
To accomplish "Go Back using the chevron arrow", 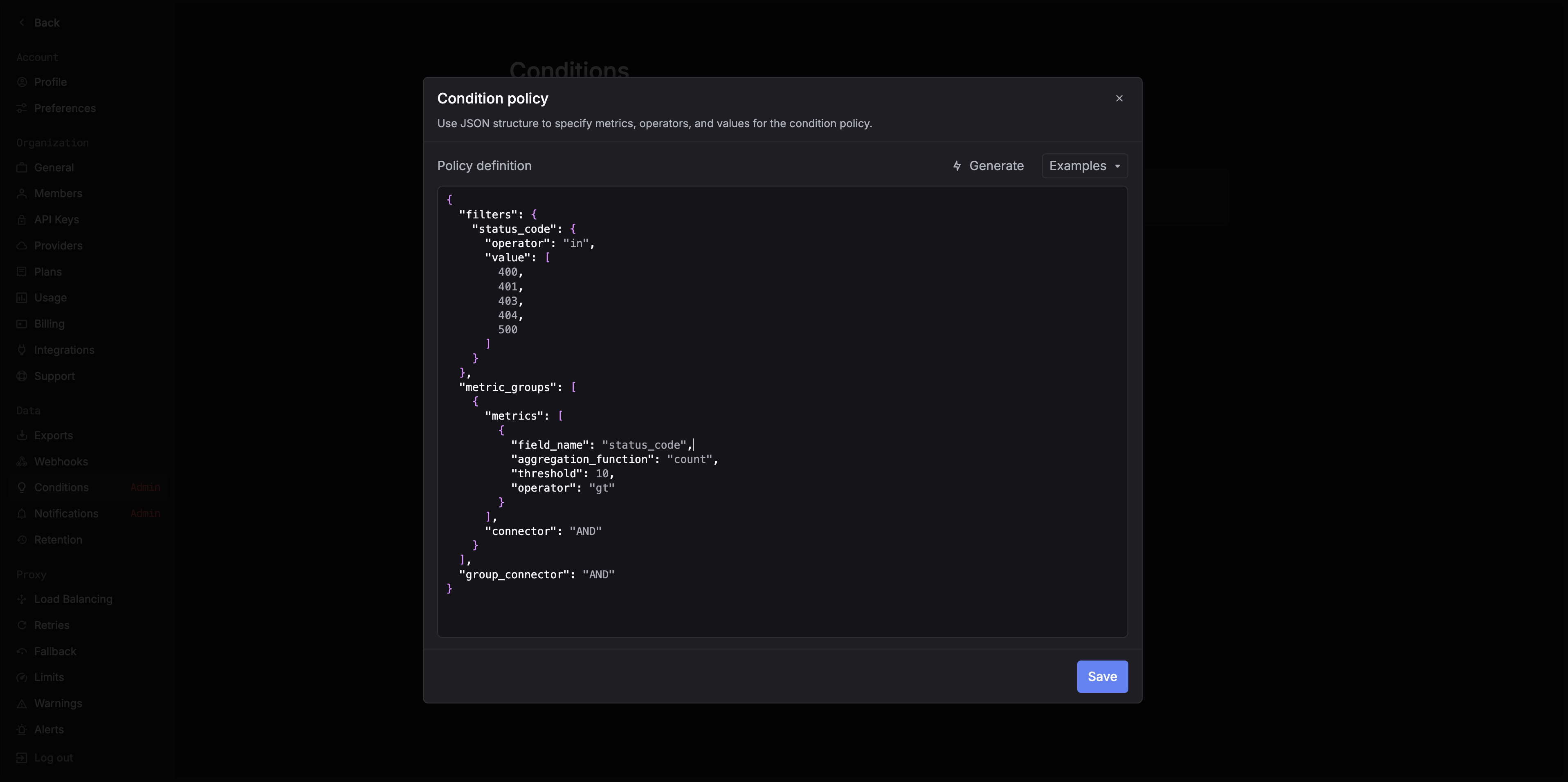I will coord(22,22).
